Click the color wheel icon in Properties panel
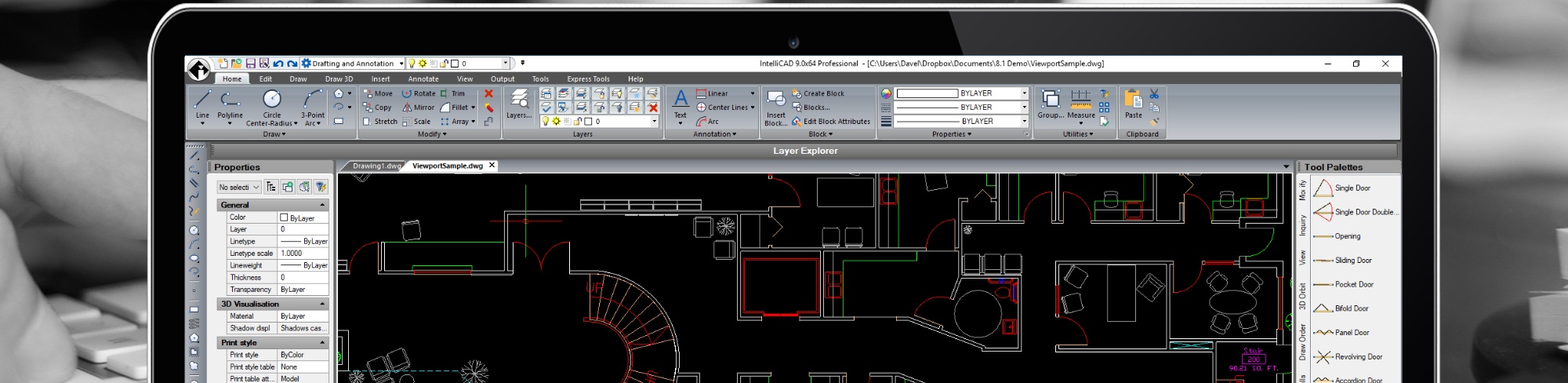This screenshot has height=383, width=1568. [x=886, y=93]
